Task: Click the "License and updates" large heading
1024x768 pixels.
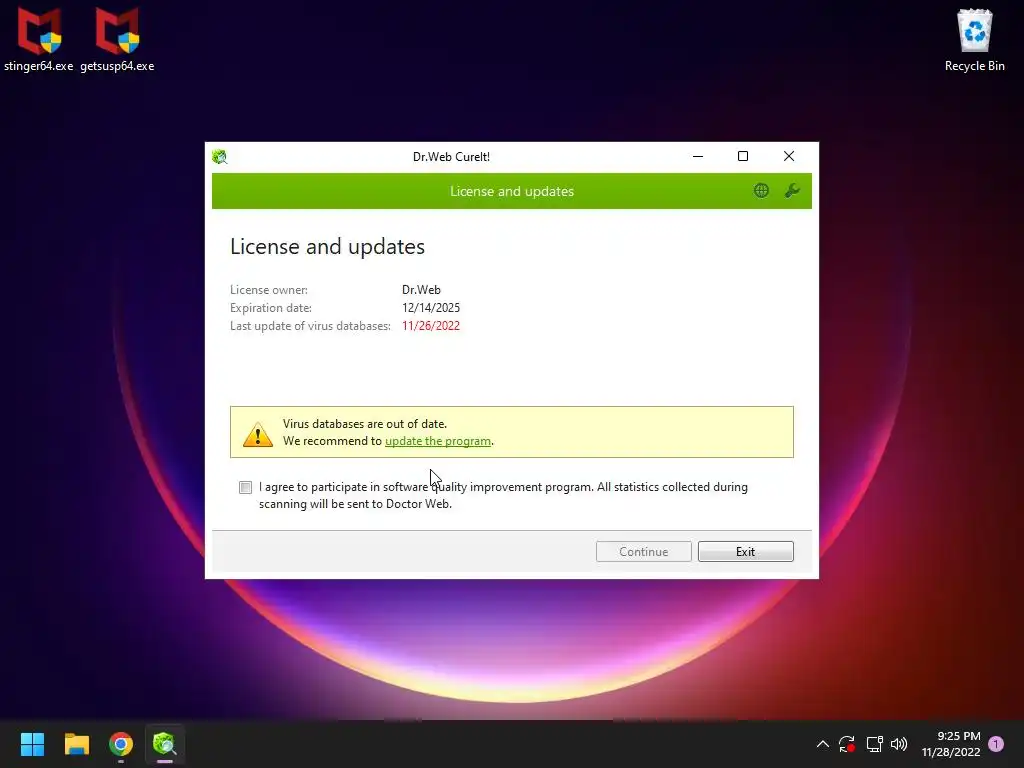Action: click(x=327, y=247)
